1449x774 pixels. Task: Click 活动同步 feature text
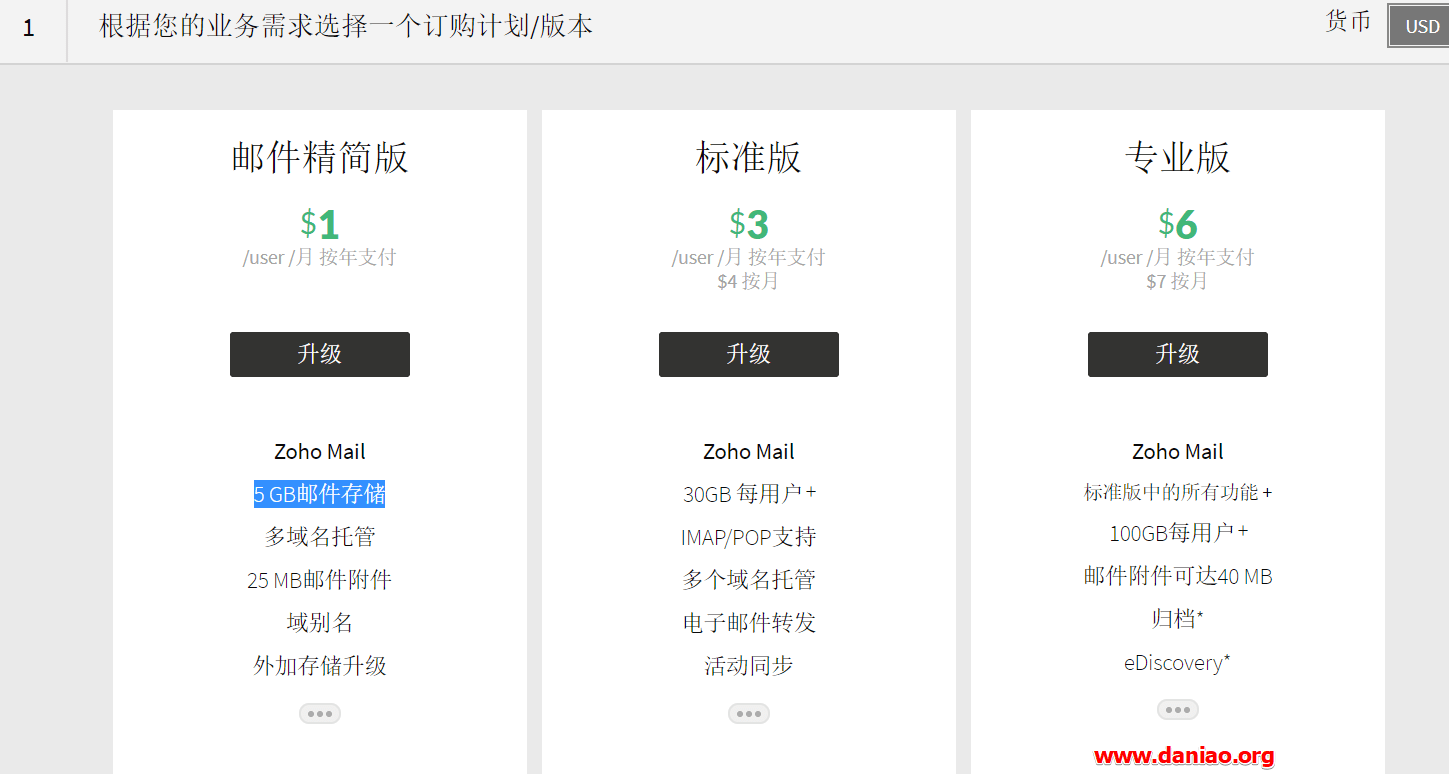pos(749,666)
